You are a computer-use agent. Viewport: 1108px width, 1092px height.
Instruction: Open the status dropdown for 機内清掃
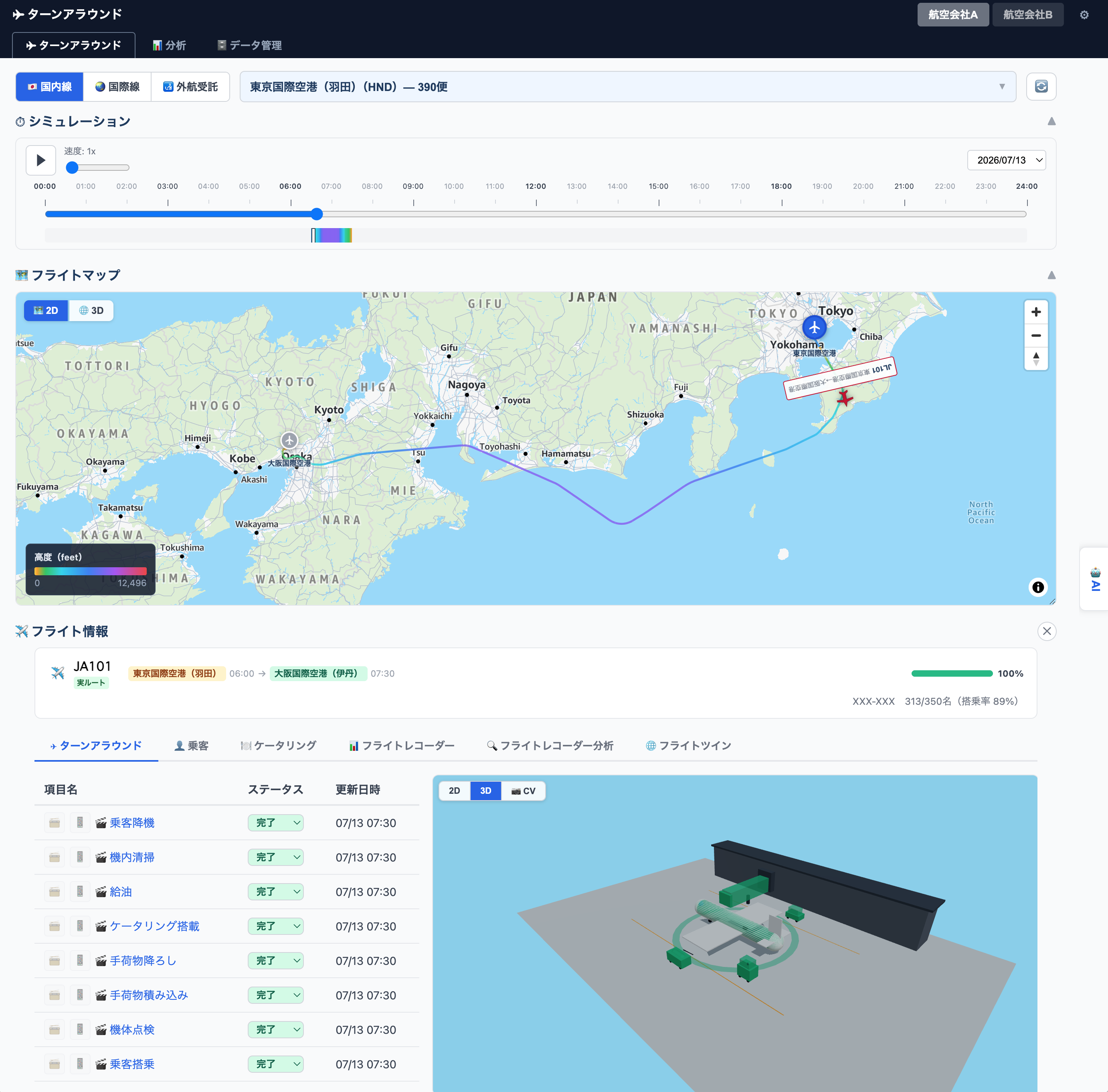(x=276, y=857)
